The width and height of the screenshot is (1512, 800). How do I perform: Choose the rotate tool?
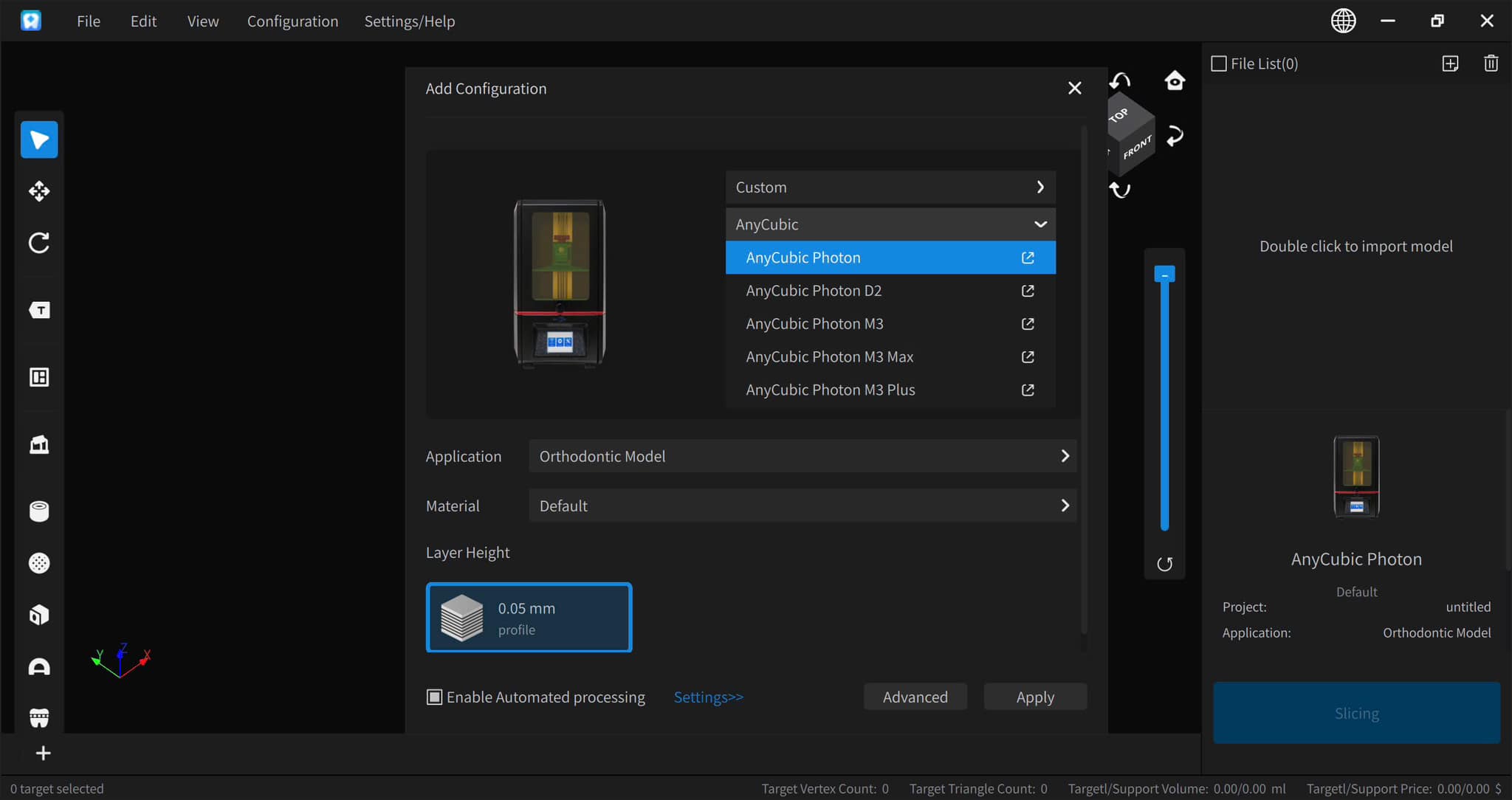click(39, 243)
